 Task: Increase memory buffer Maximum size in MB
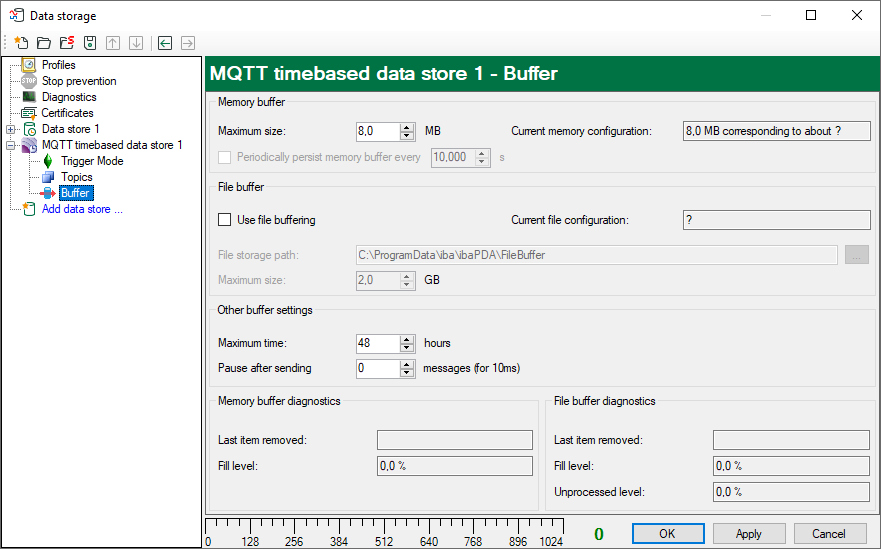point(407,128)
